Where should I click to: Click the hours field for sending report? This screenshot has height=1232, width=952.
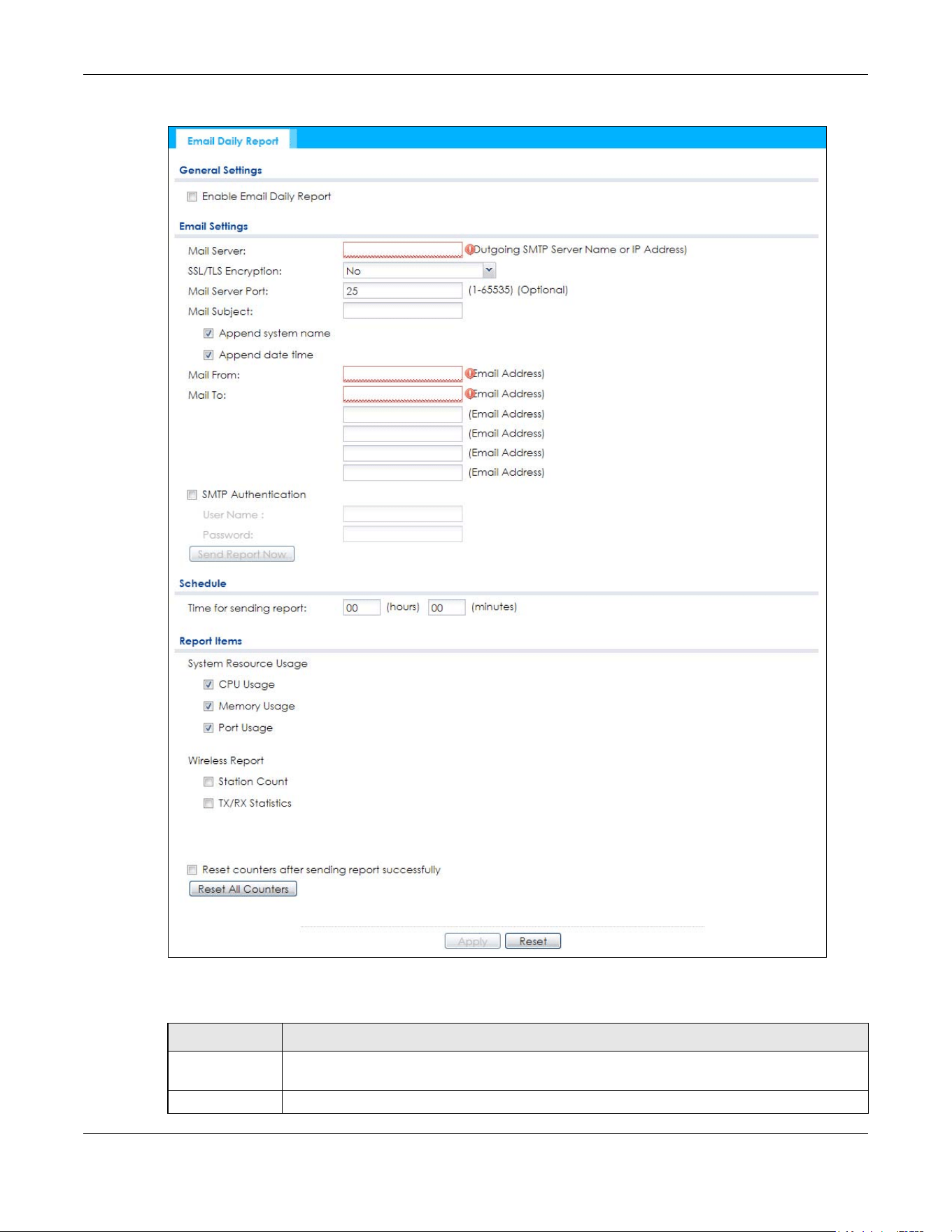362,607
